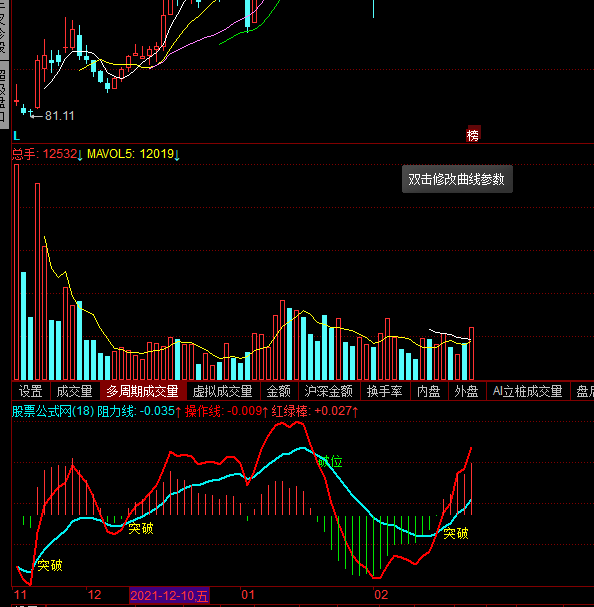Open the AI立桩成交量 tab
The width and height of the screenshot is (594, 607).
527,391
